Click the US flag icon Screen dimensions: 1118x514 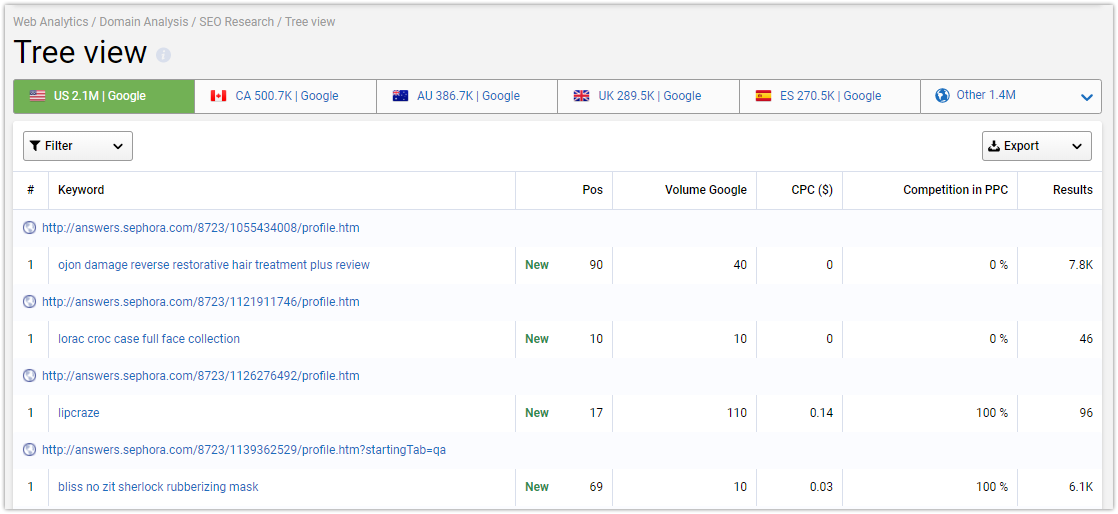[38, 96]
